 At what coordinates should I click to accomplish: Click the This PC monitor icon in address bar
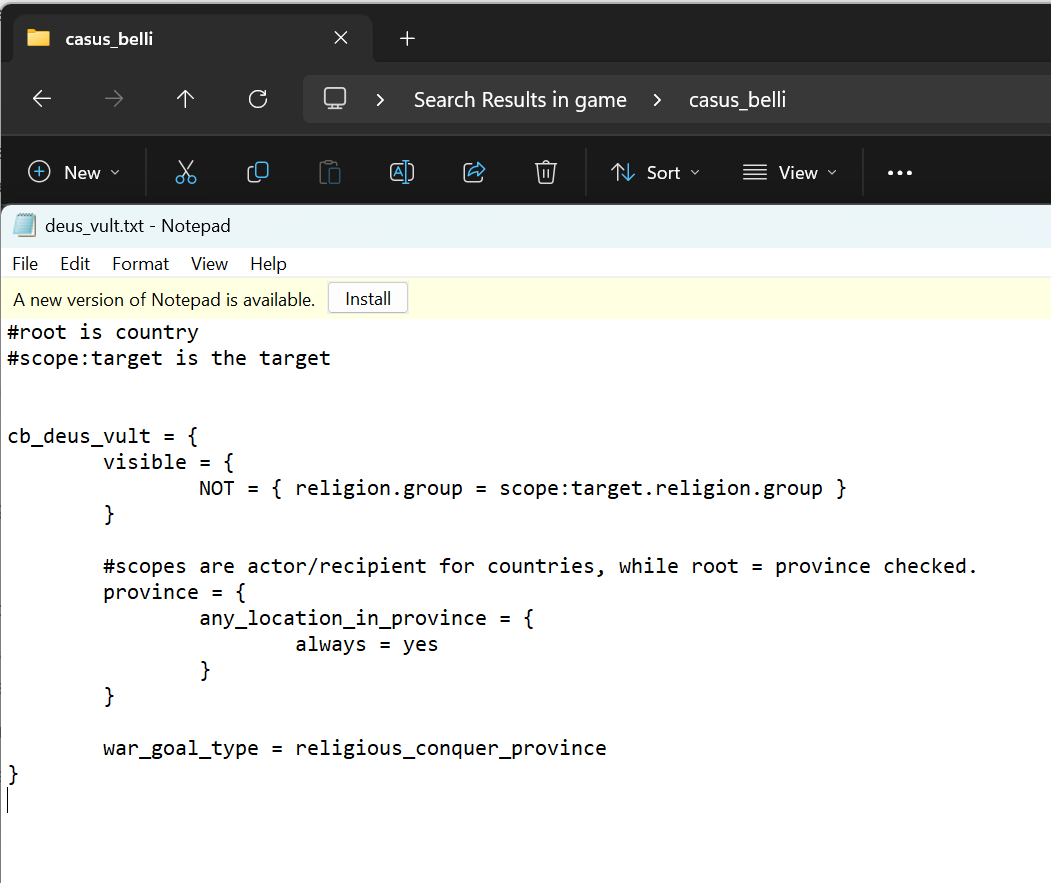335,99
